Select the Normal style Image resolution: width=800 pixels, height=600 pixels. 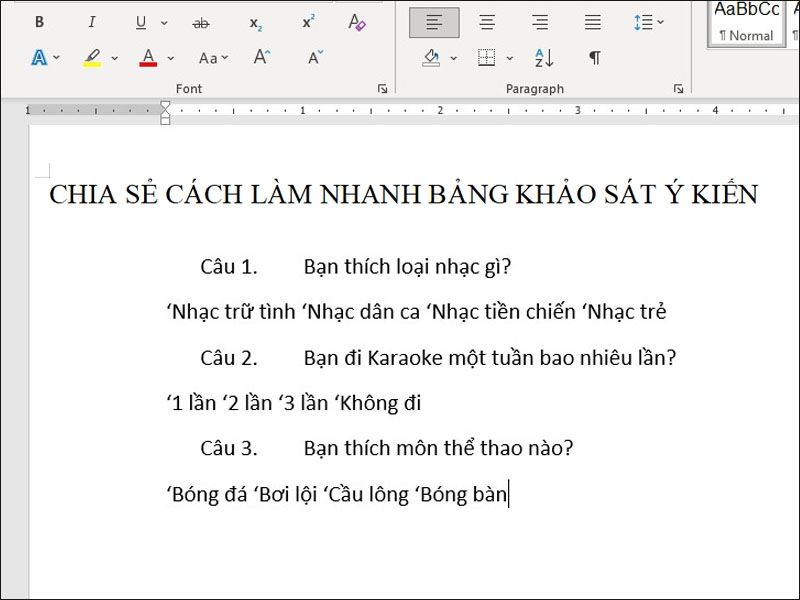coord(746,22)
